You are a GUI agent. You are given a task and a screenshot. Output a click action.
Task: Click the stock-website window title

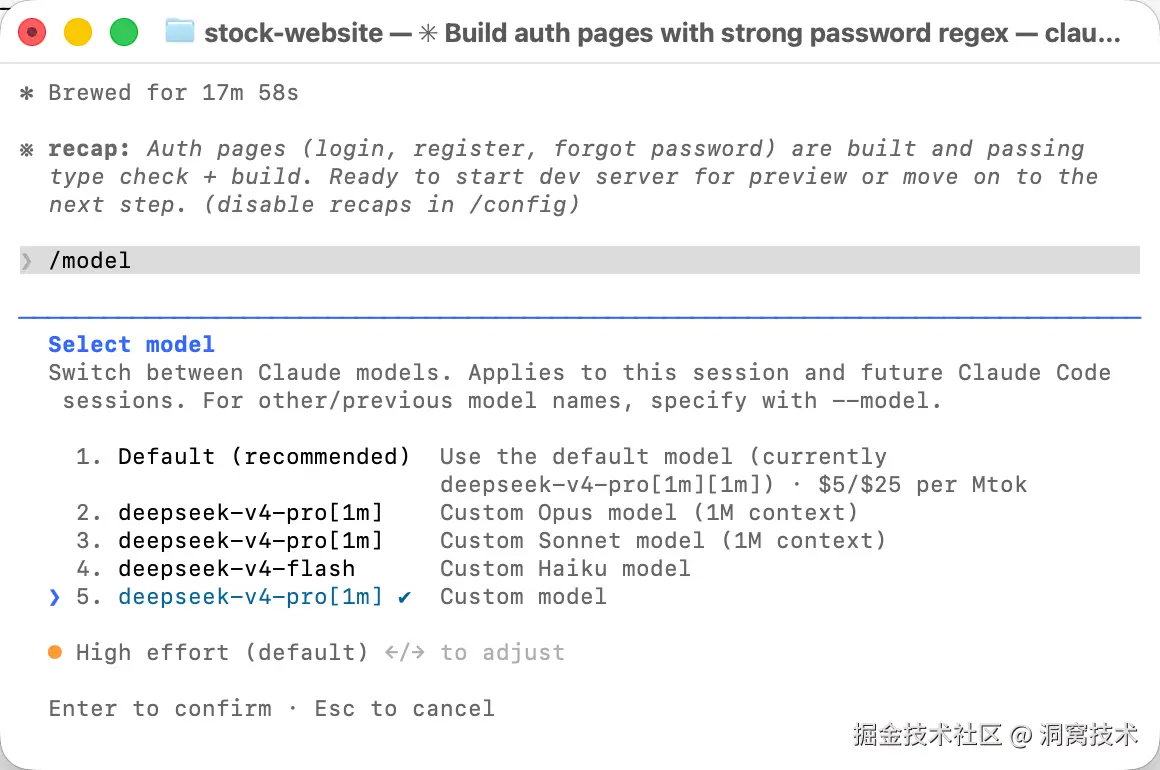coord(293,33)
